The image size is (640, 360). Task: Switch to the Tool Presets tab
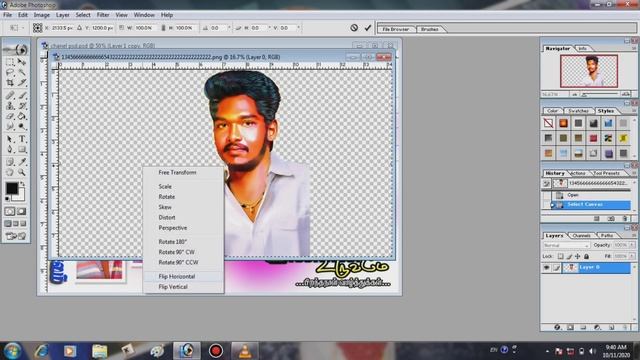point(607,173)
